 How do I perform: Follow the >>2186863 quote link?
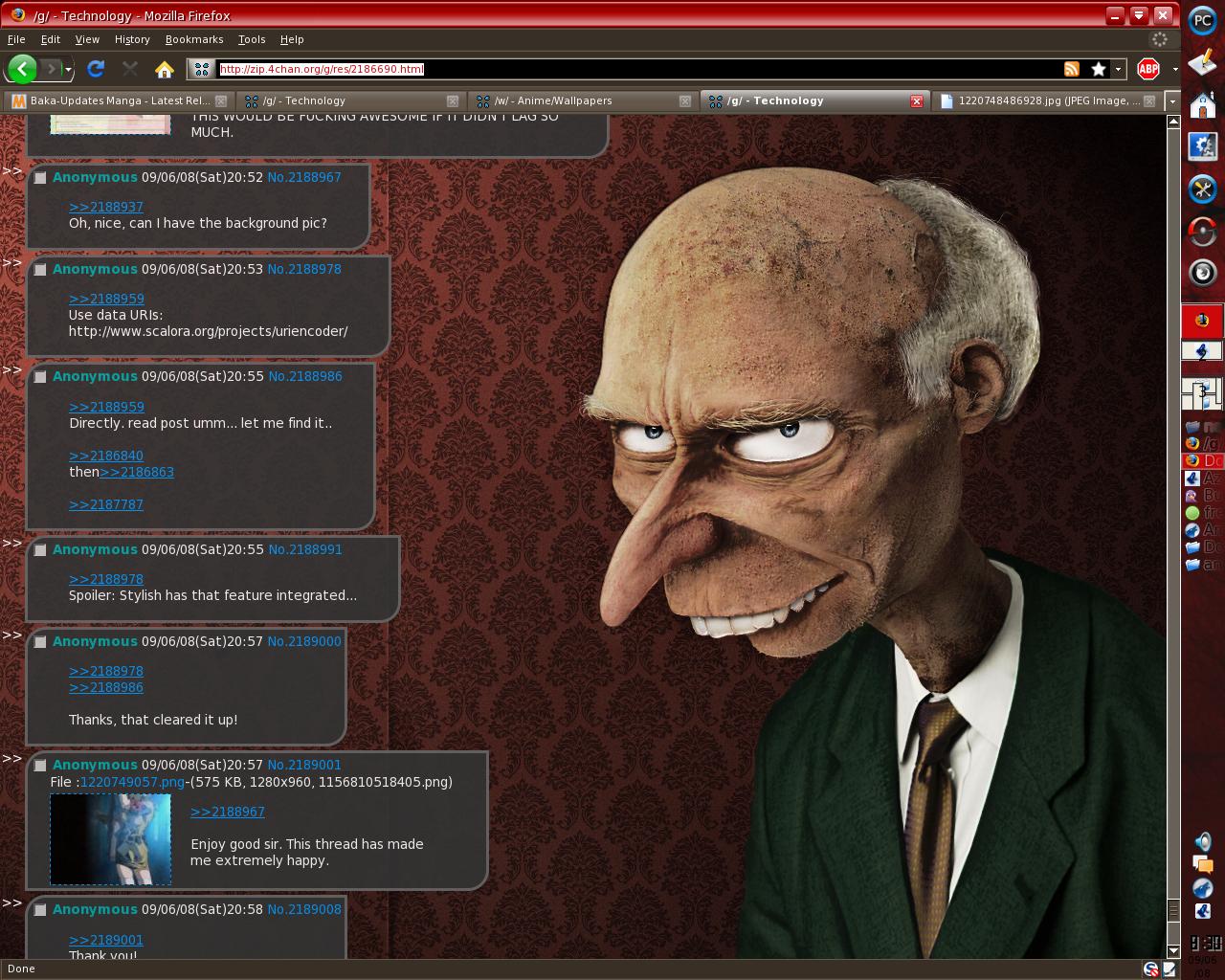137,472
